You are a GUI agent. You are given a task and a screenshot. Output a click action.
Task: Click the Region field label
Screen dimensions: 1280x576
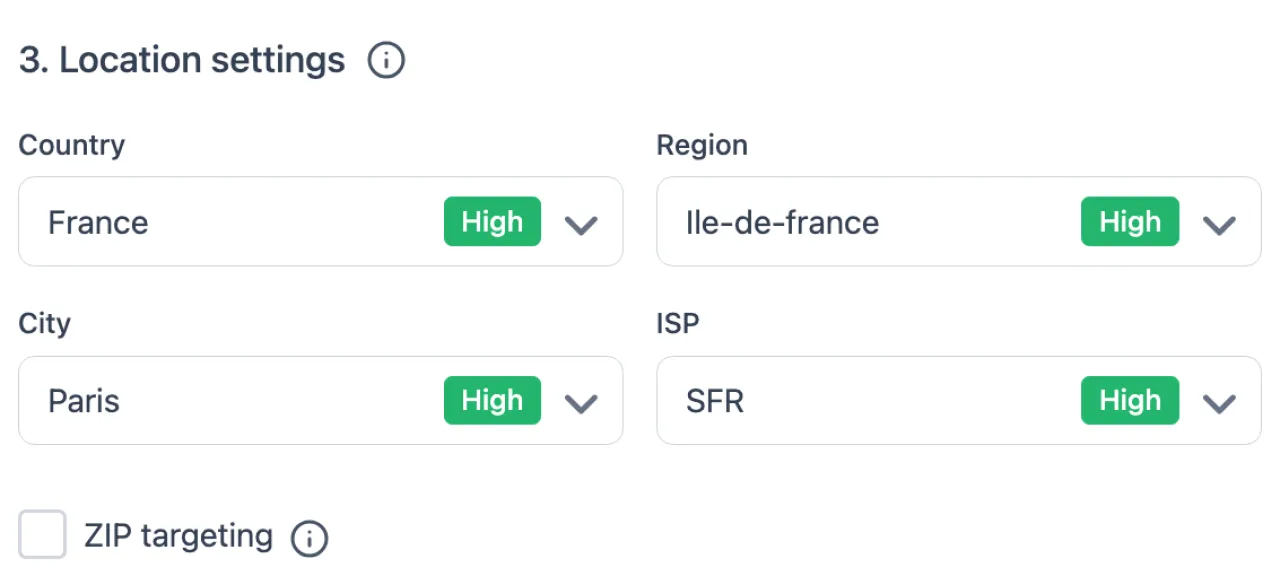702,145
